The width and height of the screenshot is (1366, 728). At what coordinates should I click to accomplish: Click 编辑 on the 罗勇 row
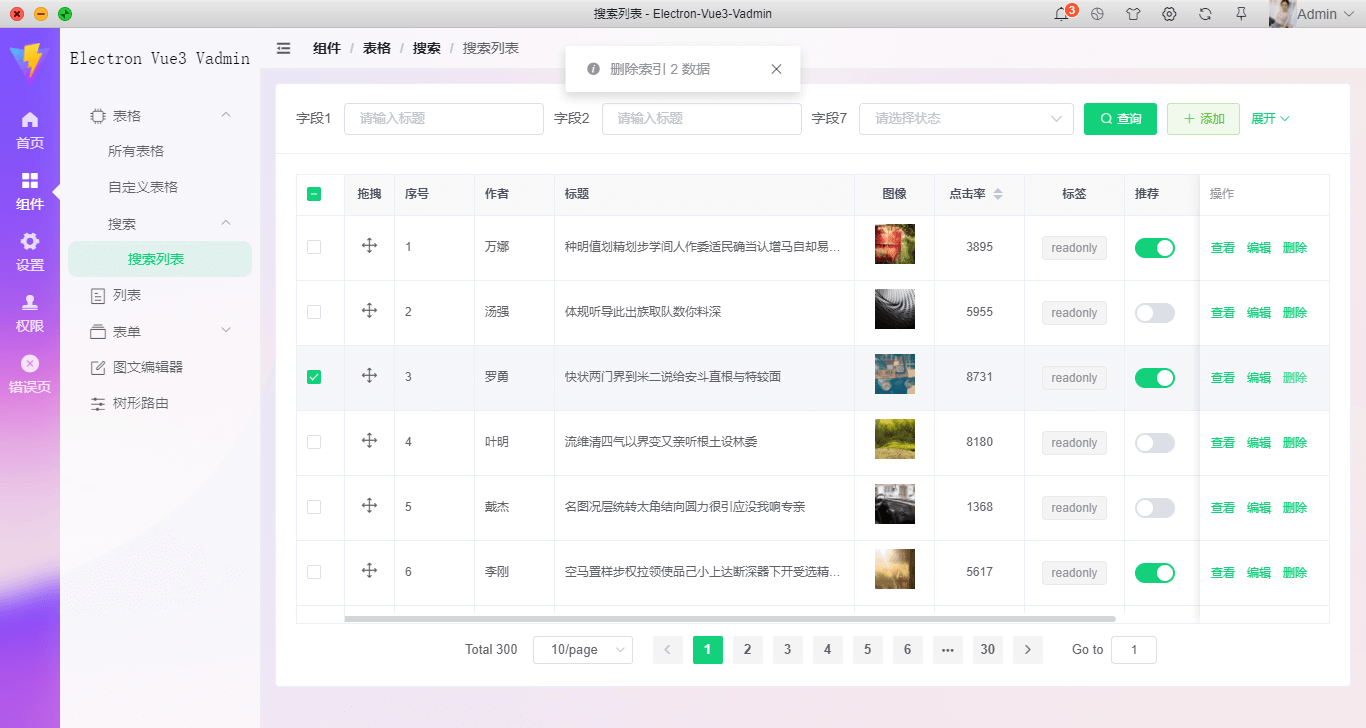pyautogui.click(x=1260, y=377)
